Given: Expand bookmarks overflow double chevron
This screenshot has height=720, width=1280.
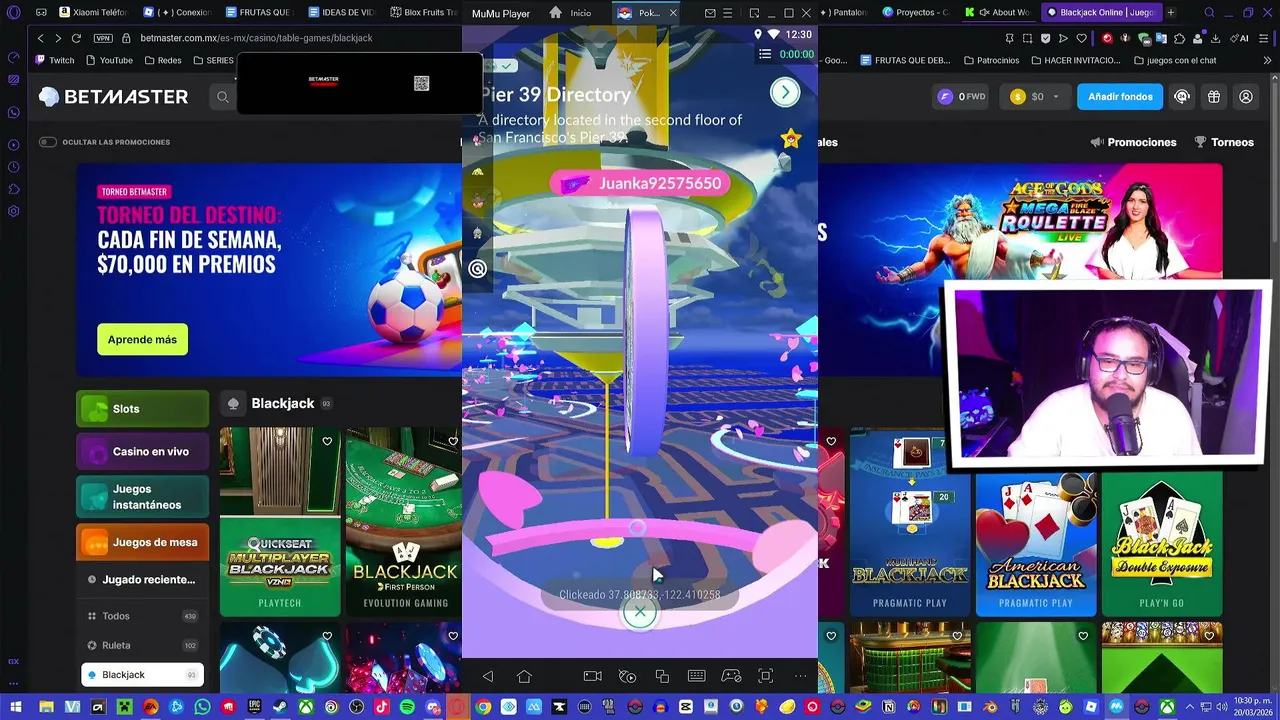Looking at the screenshot, I should tap(1268, 60).
